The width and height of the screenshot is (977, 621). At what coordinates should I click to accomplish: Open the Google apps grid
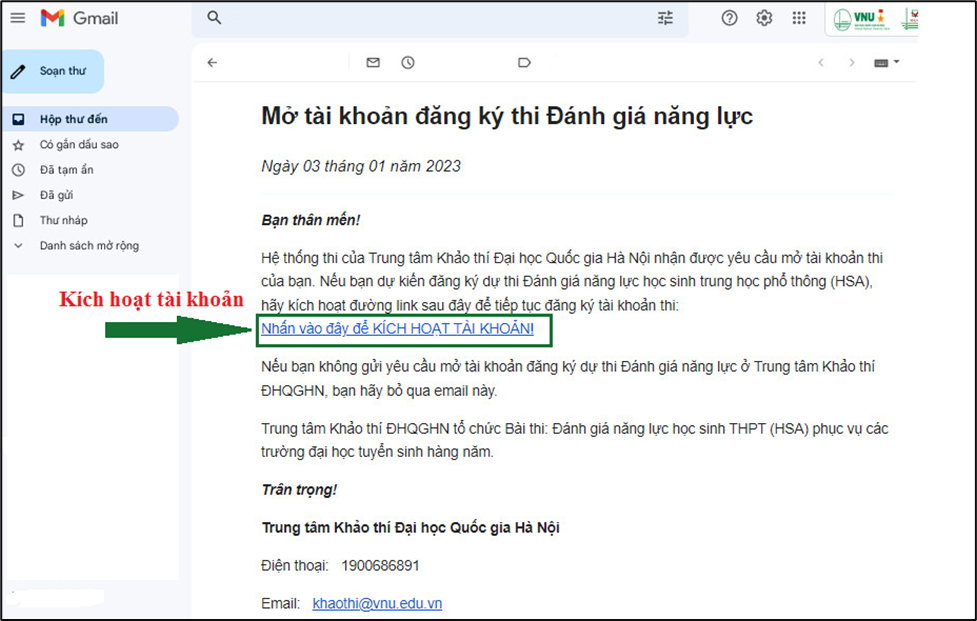[x=799, y=18]
